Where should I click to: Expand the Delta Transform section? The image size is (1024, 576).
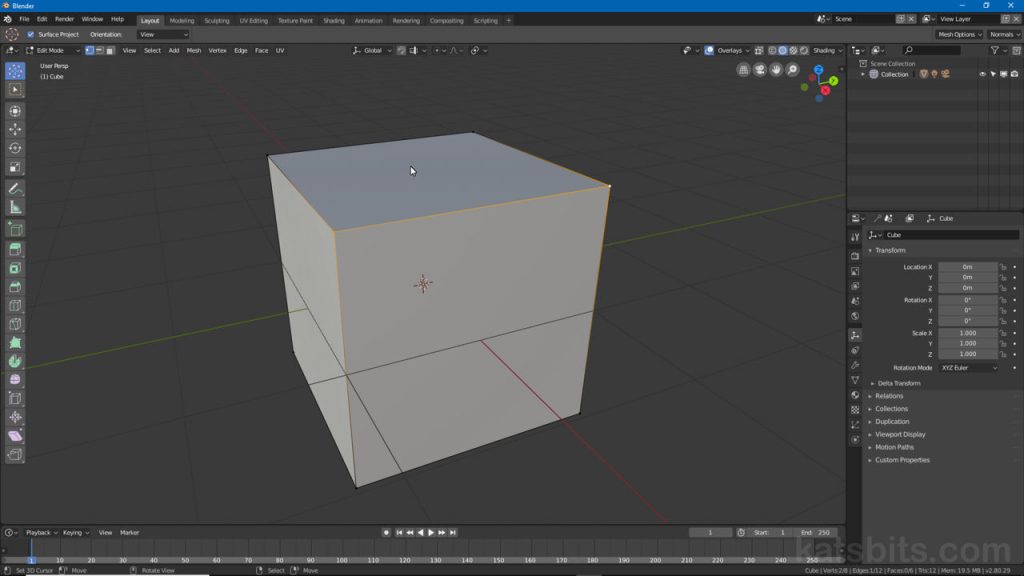(x=898, y=383)
